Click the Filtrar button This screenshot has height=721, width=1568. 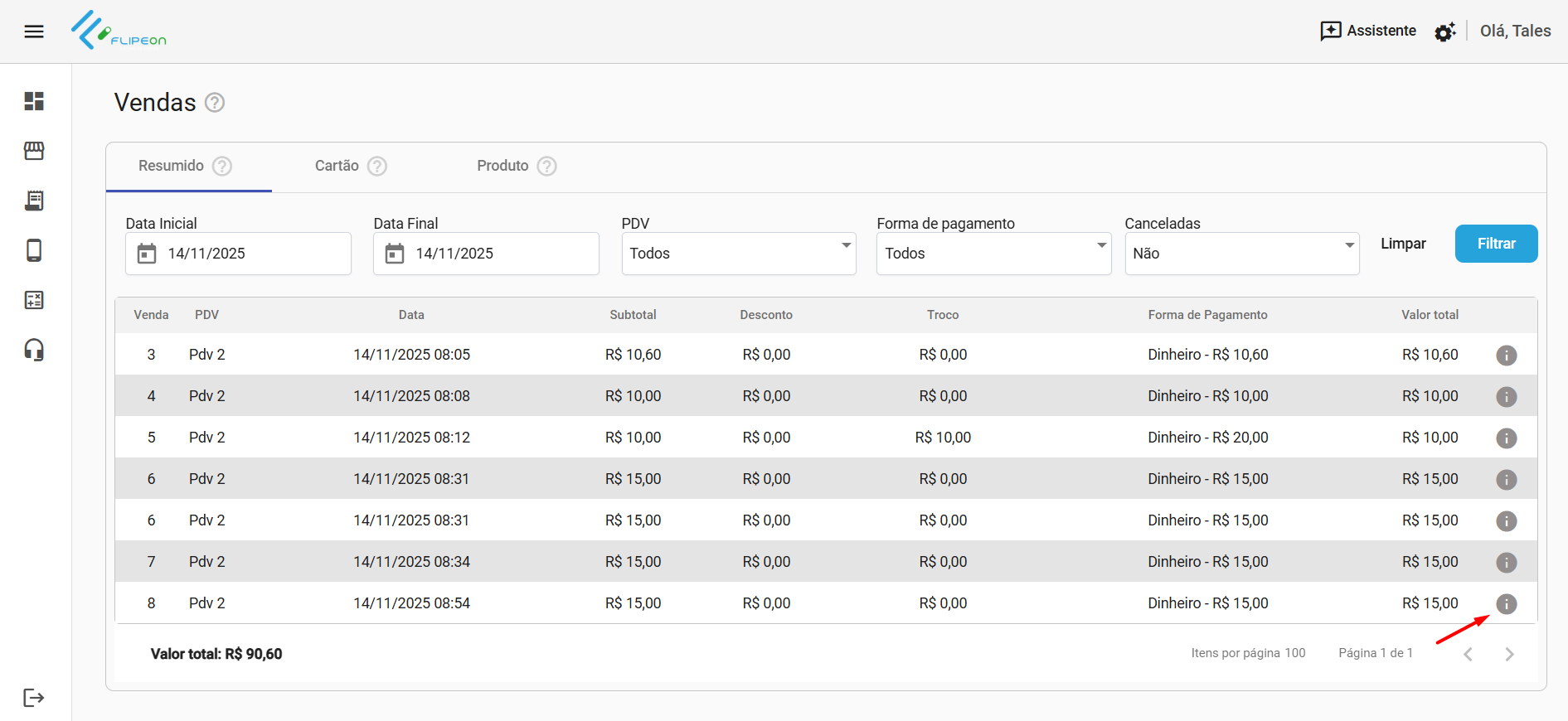pyautogui.click(x=1496, y=244)
